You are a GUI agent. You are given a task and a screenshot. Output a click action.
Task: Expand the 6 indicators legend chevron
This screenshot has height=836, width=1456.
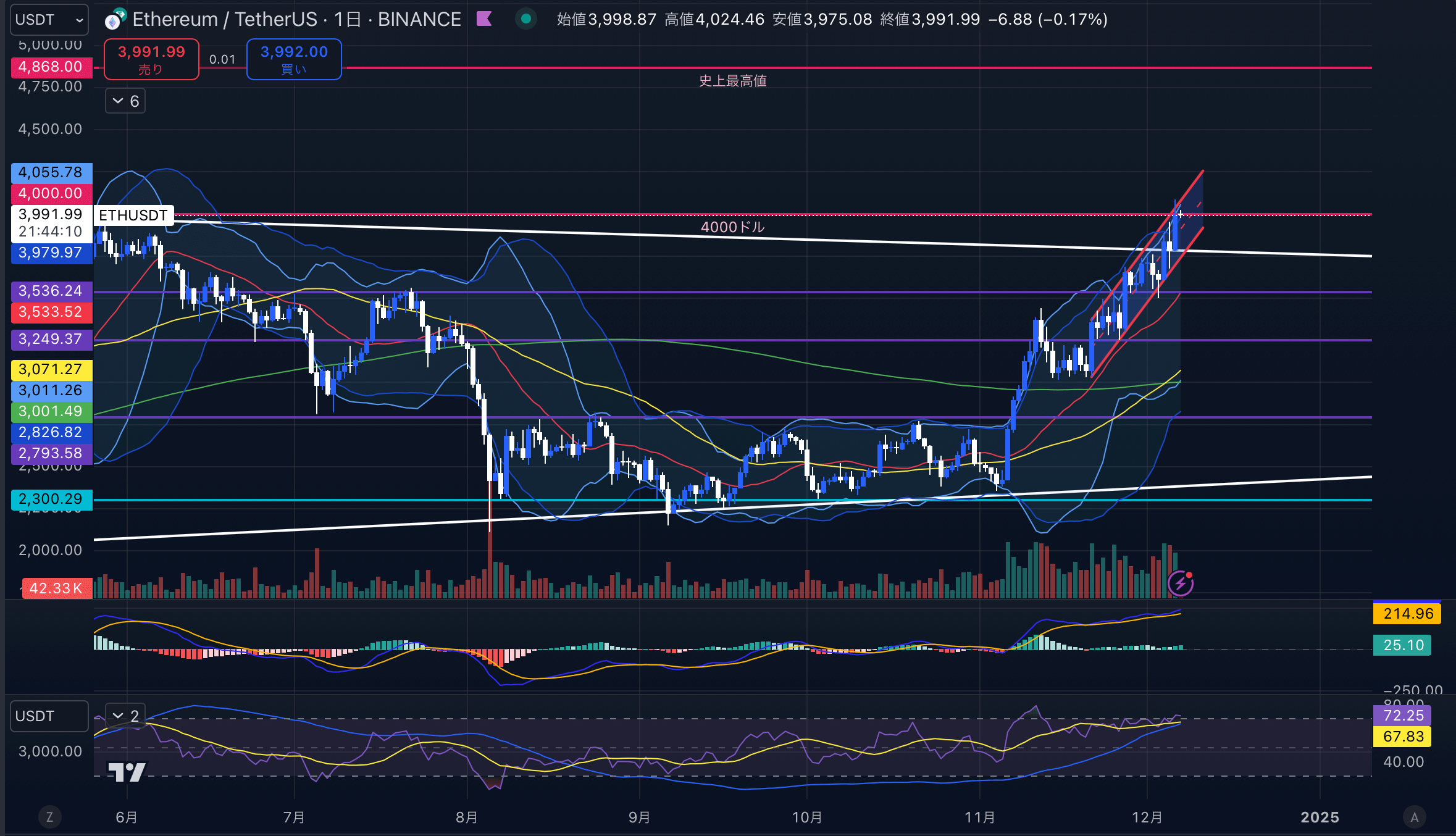click(125, 101)
